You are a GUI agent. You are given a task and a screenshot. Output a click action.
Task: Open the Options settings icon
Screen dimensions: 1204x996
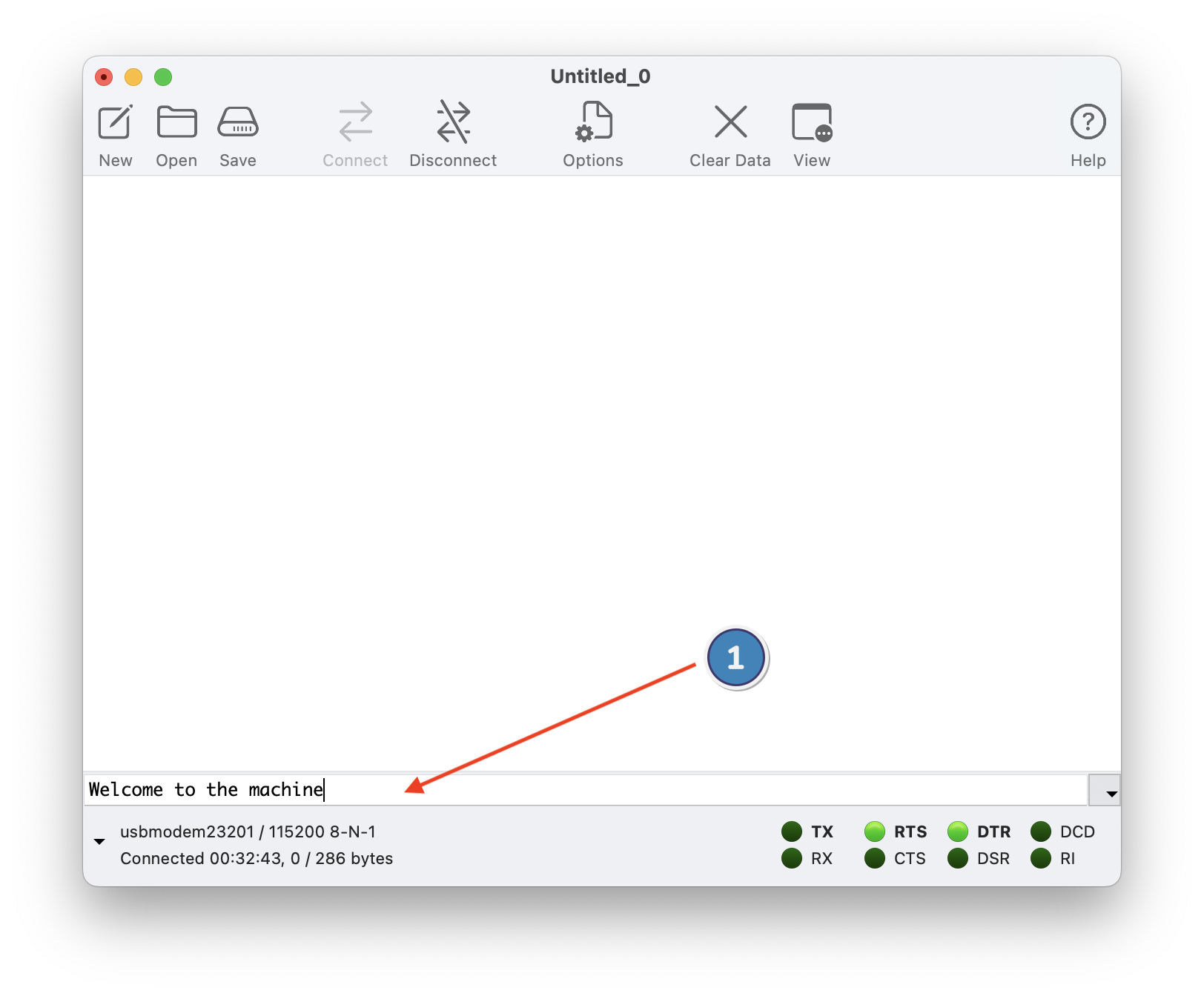[x=593, y=123]
